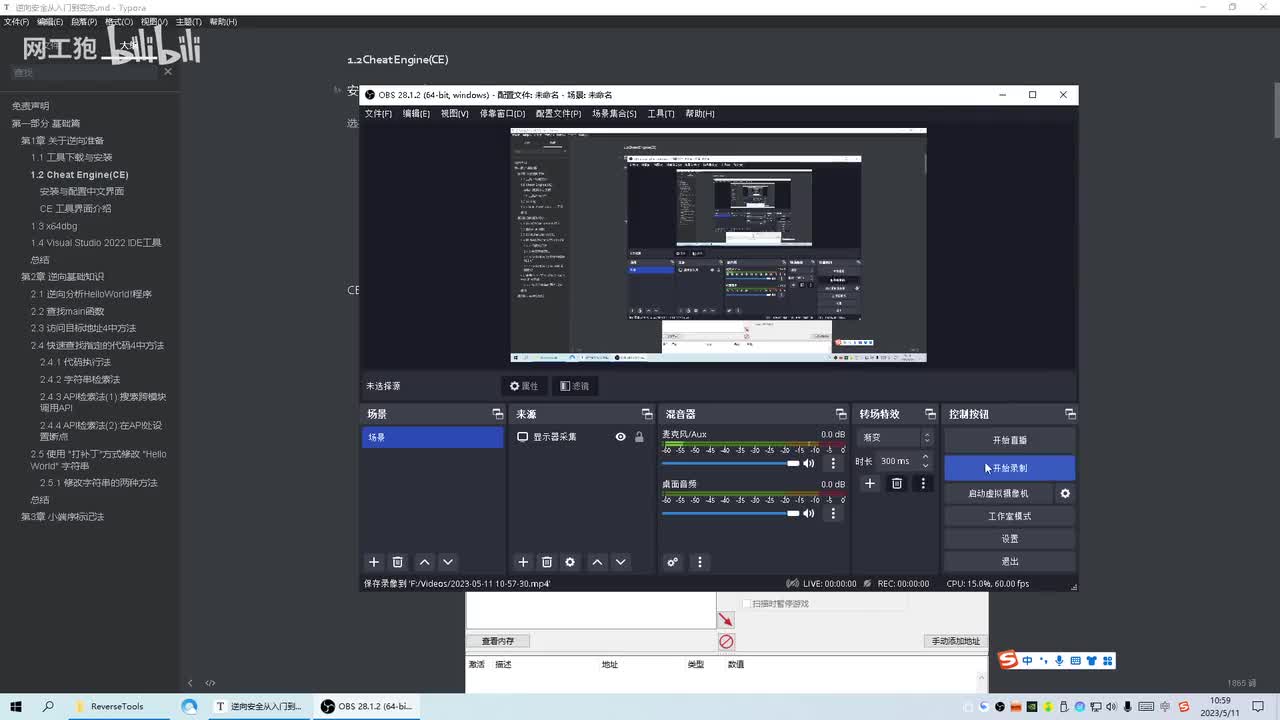Viewport: 1280px width, 720px height.
Task: Open virtual camera settings gear icon
Action: (1065, 493)
